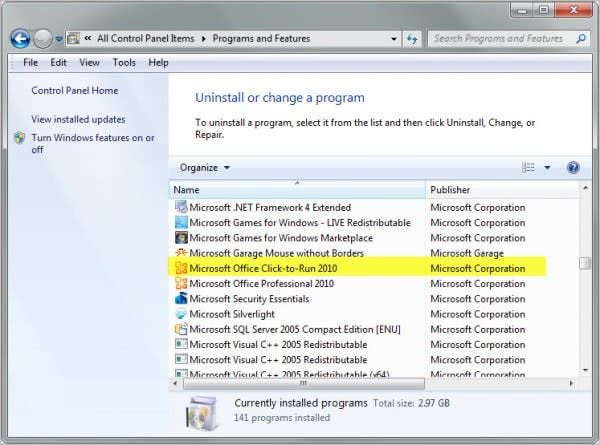Minimize the Programs and Features window
Screen dimensions: 600x445
[522, 10]
